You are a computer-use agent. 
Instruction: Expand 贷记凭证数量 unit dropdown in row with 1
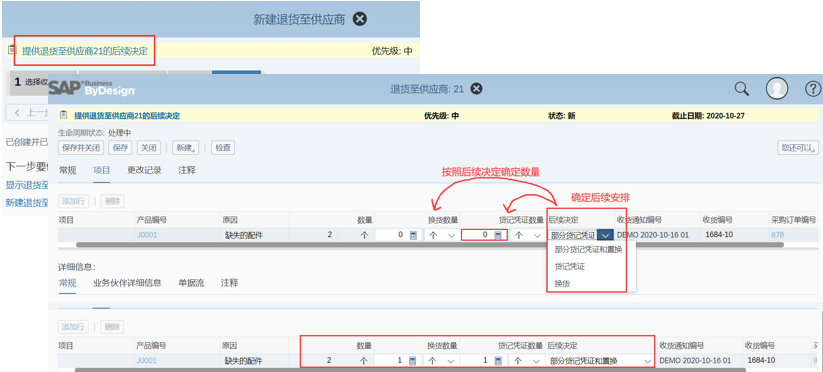point(536,361)
